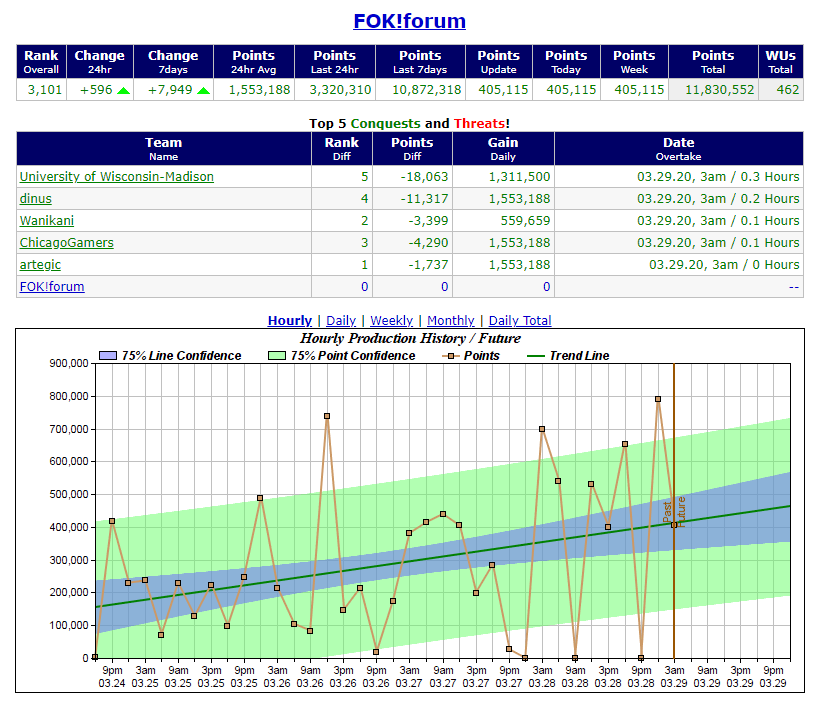Open the dinus team link

pos(36,199)
